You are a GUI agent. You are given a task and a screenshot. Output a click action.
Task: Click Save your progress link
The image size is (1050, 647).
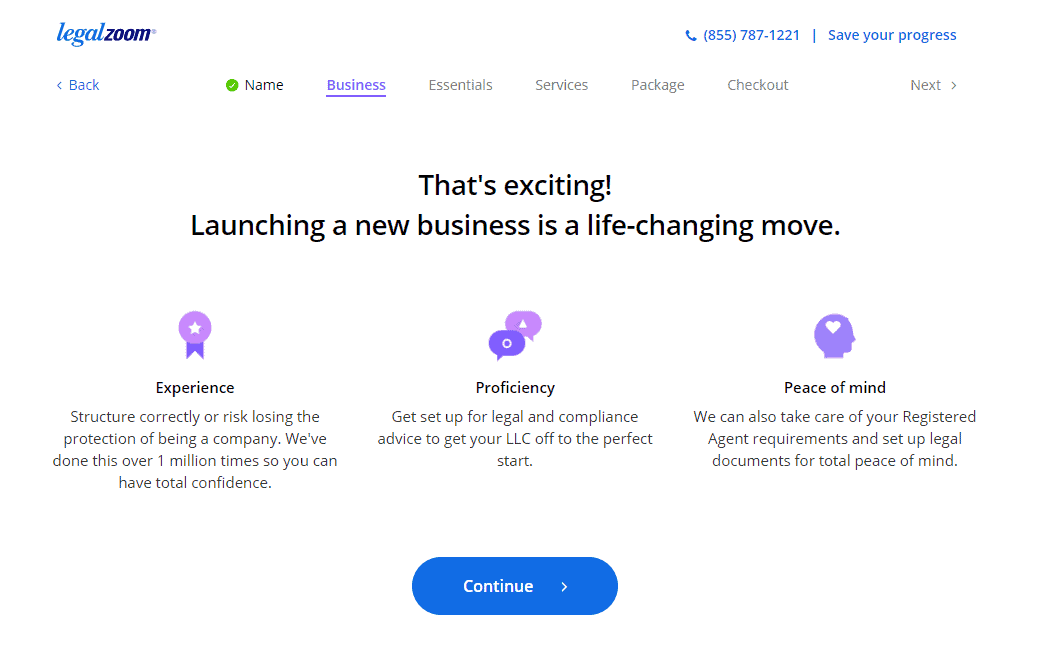892,35
